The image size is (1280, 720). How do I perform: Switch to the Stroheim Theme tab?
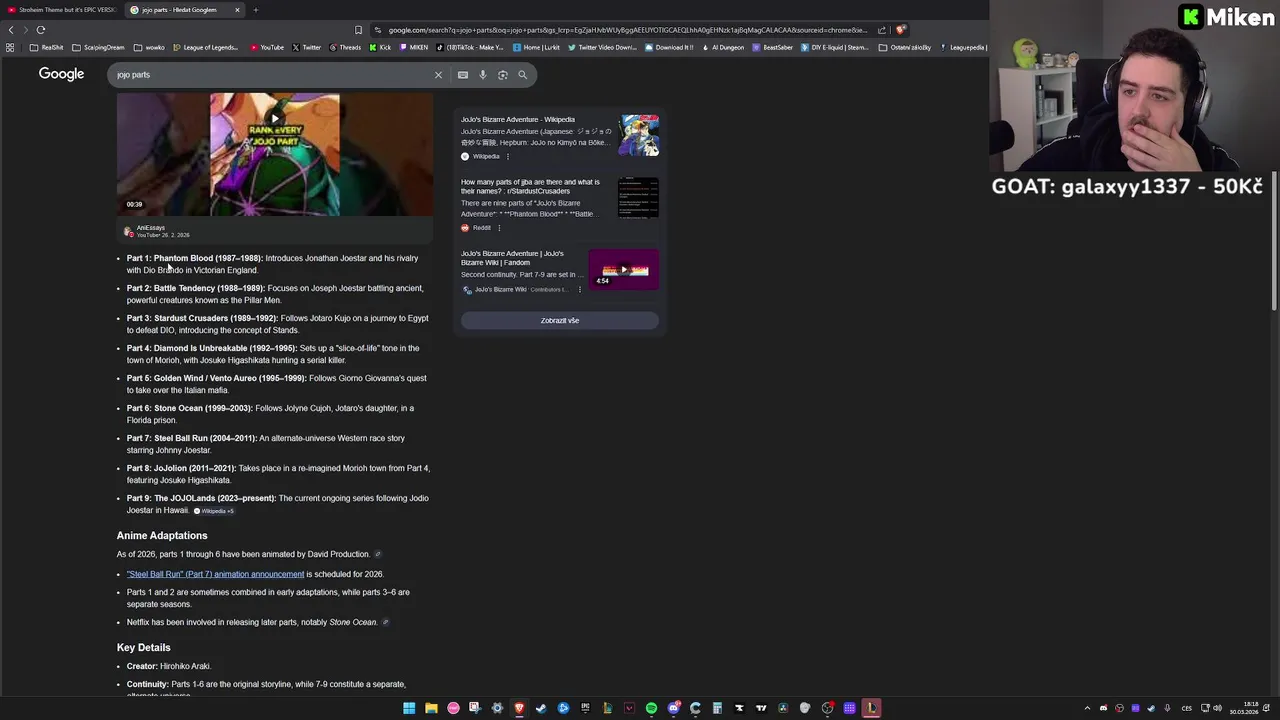(x=62, y=10)
